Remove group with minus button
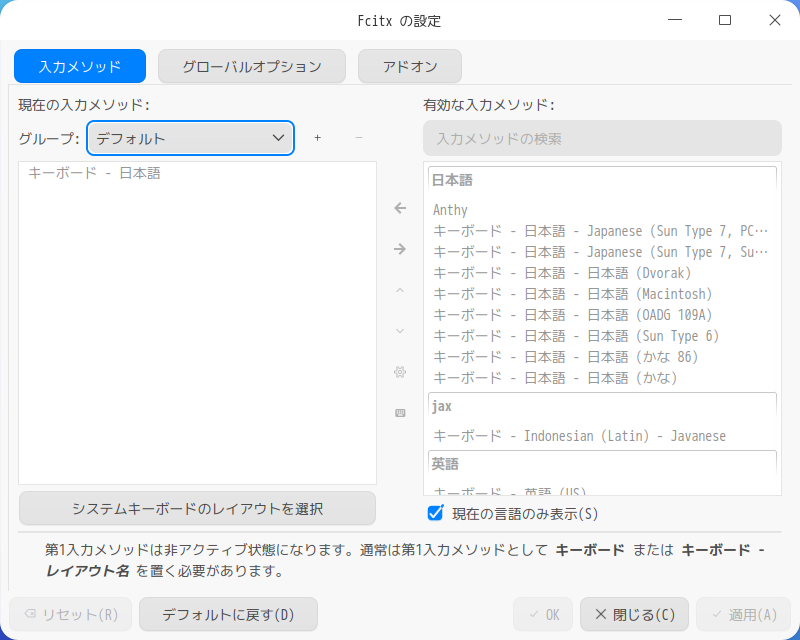This screenshot has height=640, width=800. click(x=359, y=138)
